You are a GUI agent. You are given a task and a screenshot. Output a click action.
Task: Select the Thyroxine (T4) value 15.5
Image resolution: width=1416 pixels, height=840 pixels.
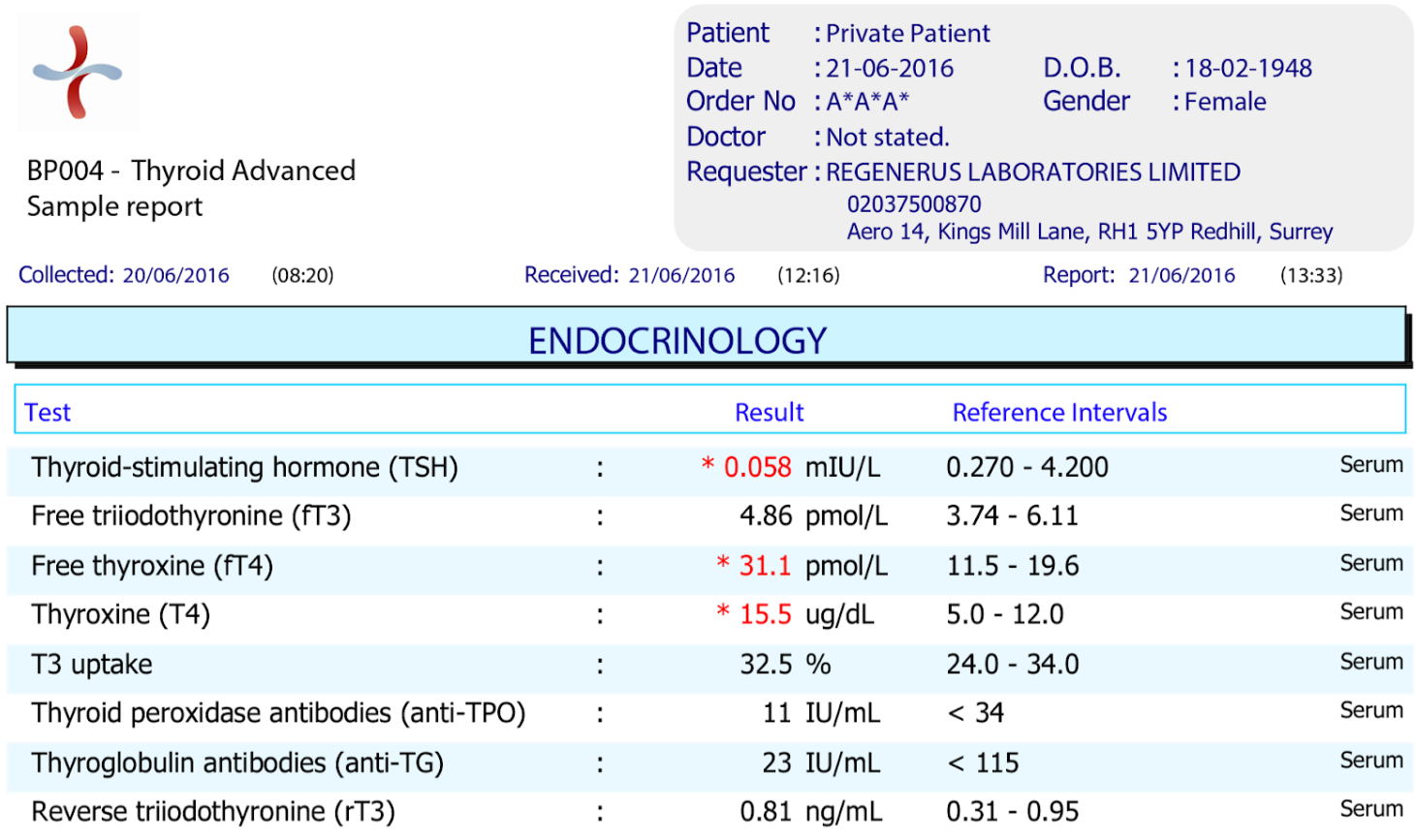point(765,614)
